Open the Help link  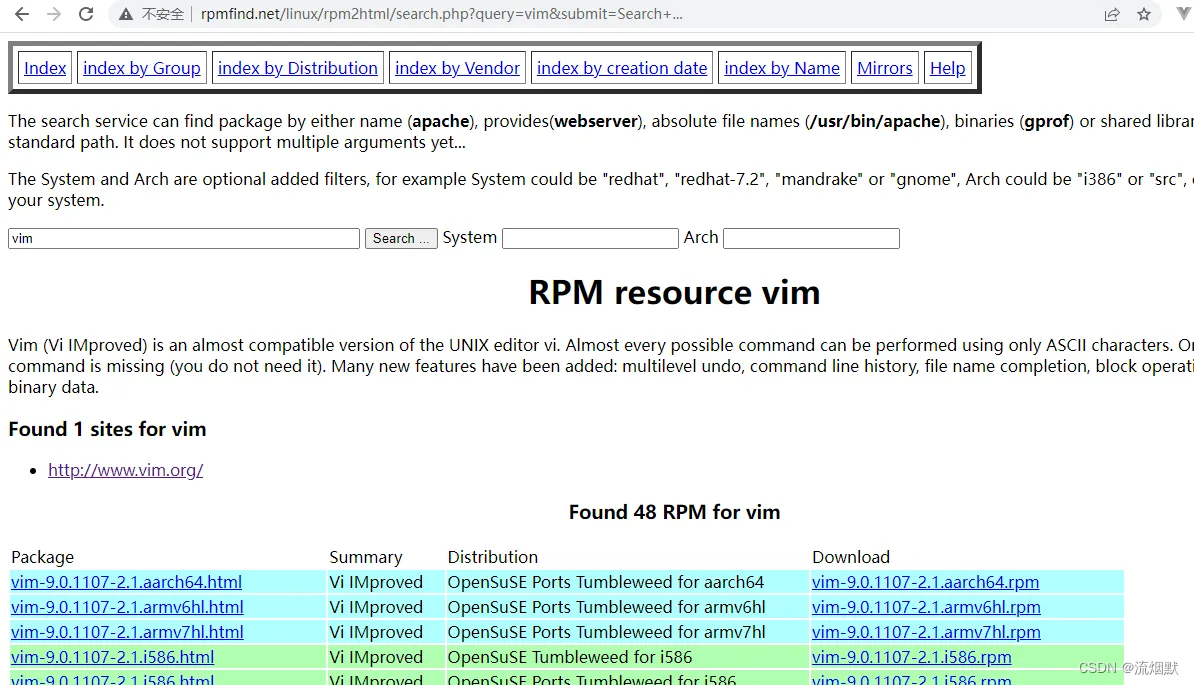947,68
